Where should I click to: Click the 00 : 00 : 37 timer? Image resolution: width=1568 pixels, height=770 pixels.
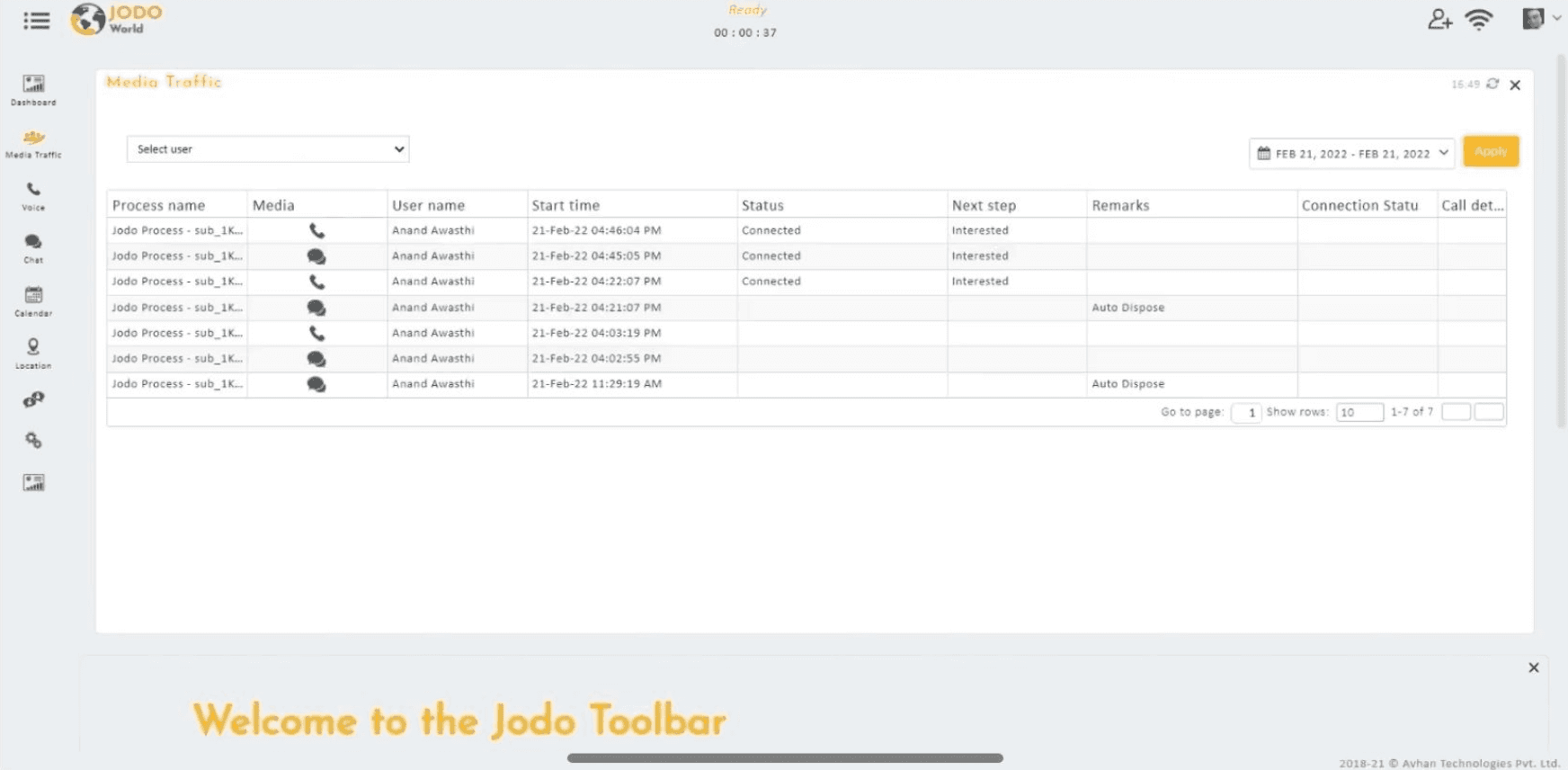(x=745, y=32)
